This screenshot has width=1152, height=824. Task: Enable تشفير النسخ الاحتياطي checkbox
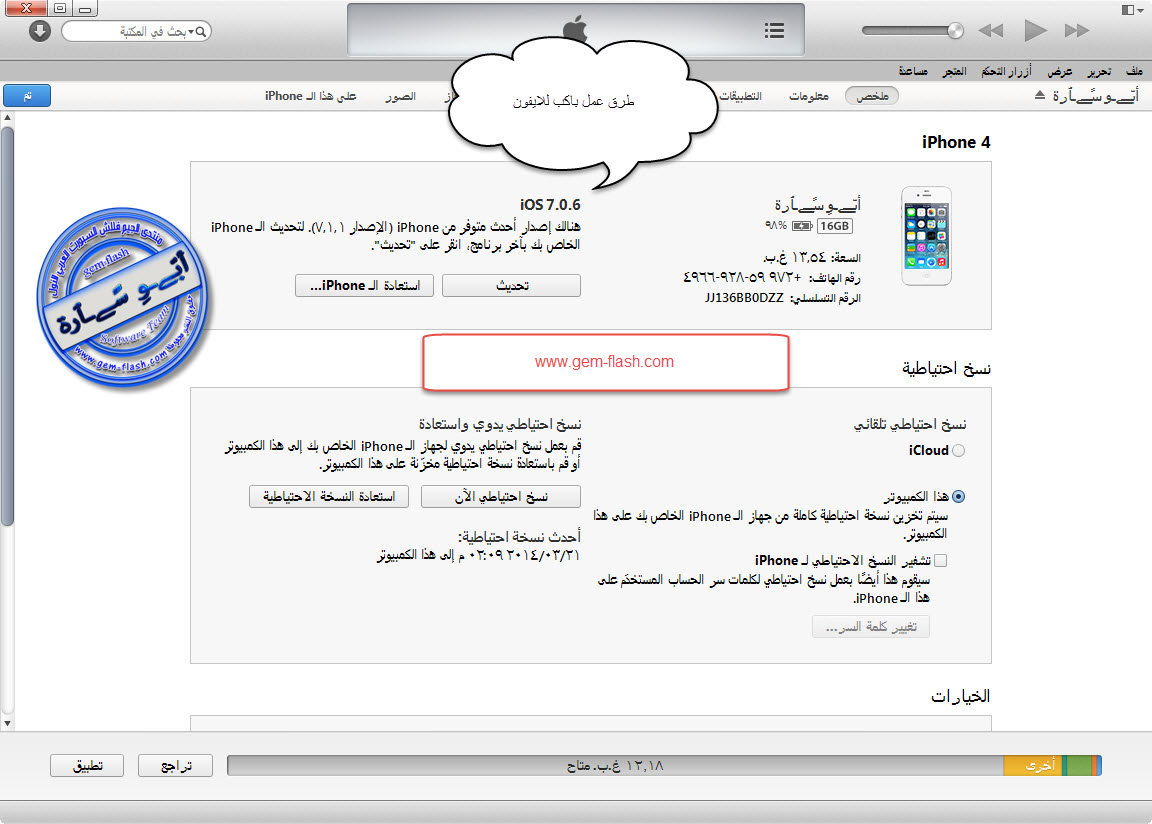click(x=940, y=561)
